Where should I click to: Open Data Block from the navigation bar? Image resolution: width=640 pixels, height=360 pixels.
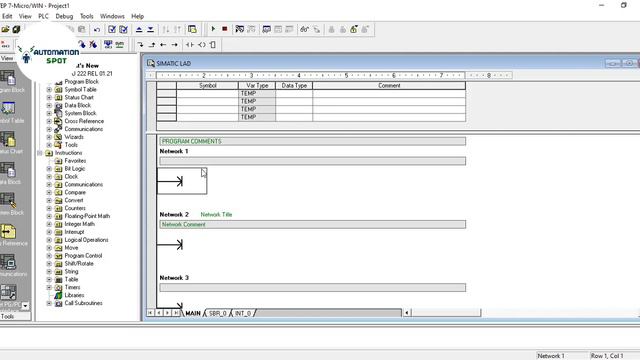[8, 173]
